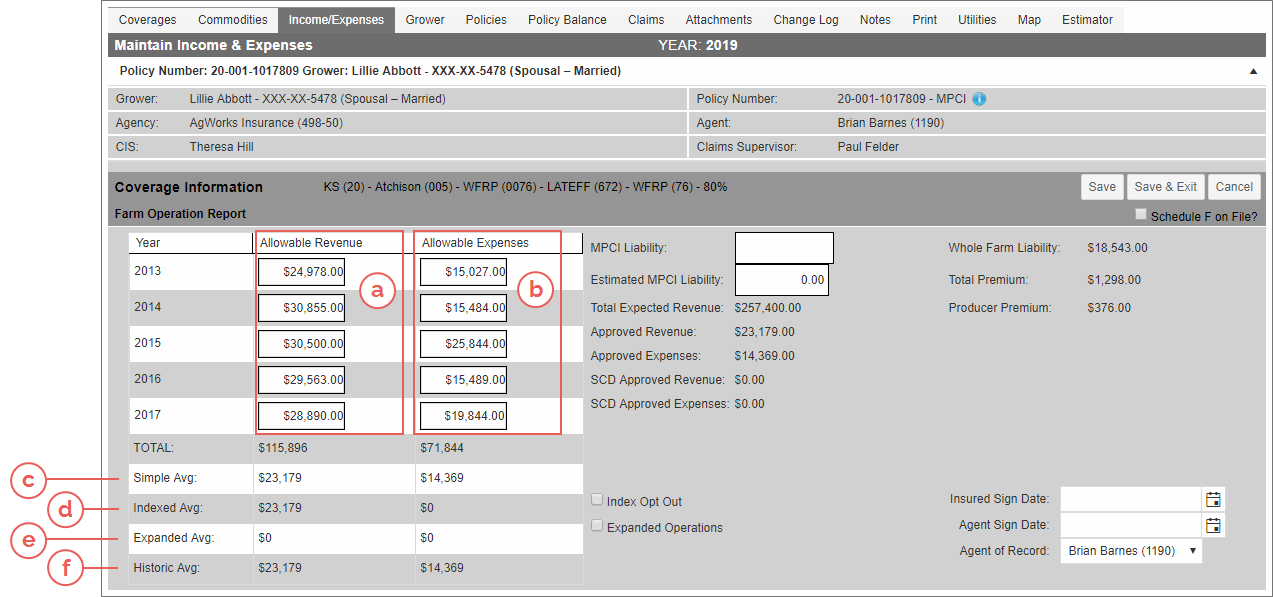Screen dimensions: 1273x597
Task: Switch to the Coverages tab
Action: (147, 20)
